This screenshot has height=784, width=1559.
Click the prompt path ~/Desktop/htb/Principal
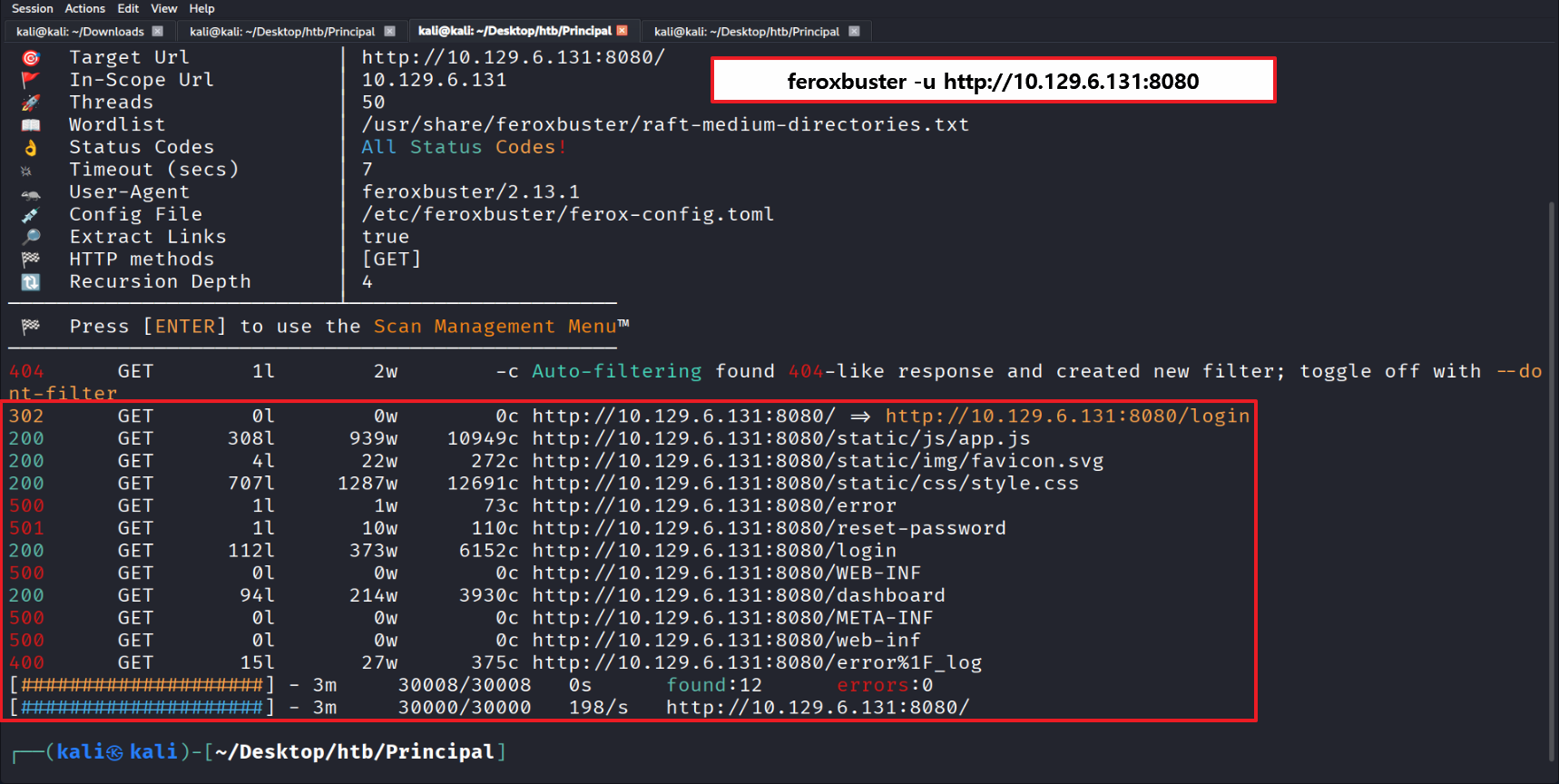[x=355, y=752]
